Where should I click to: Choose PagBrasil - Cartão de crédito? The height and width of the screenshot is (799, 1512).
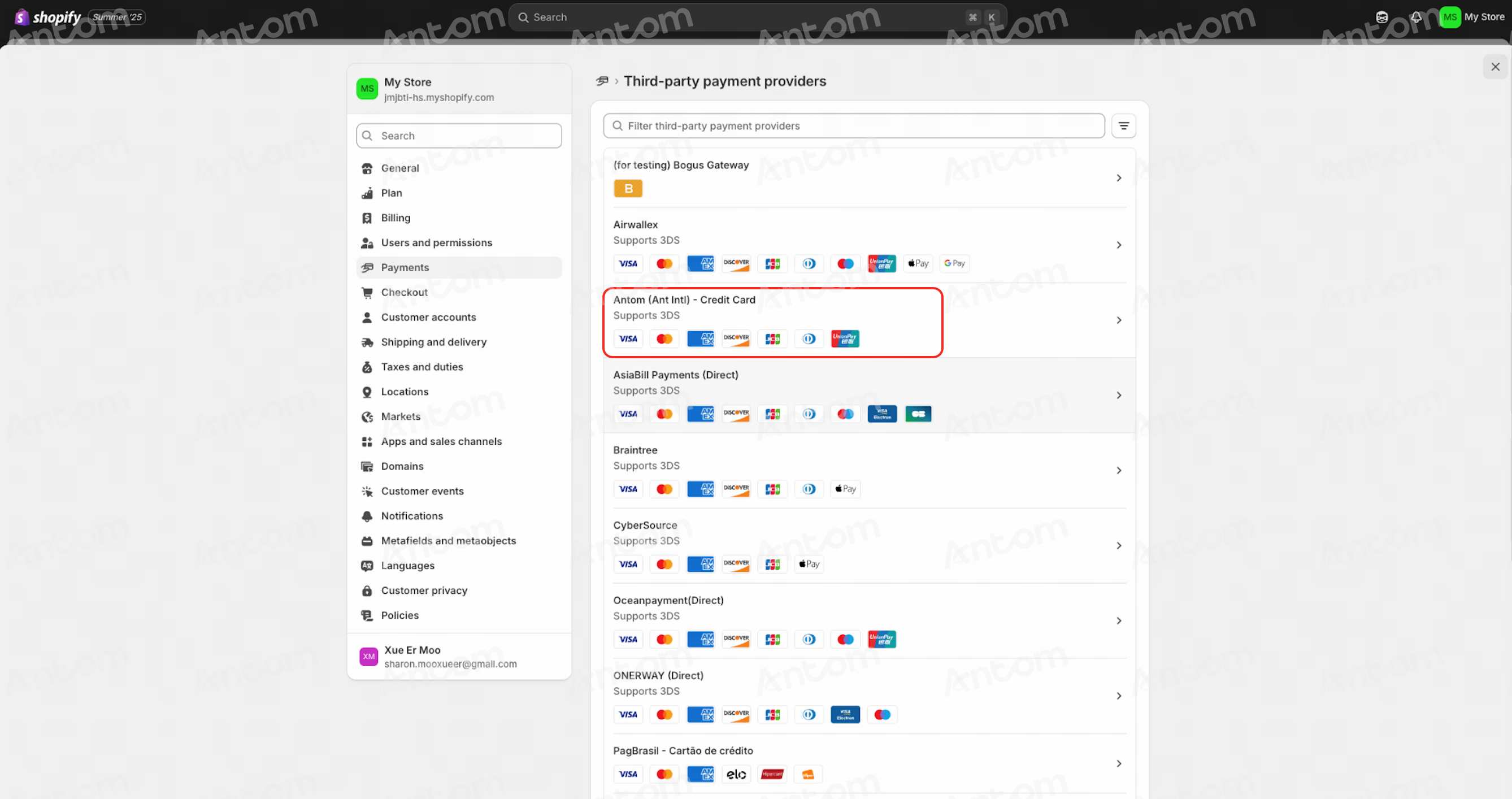pyautogui.click(x=869, y=763)
